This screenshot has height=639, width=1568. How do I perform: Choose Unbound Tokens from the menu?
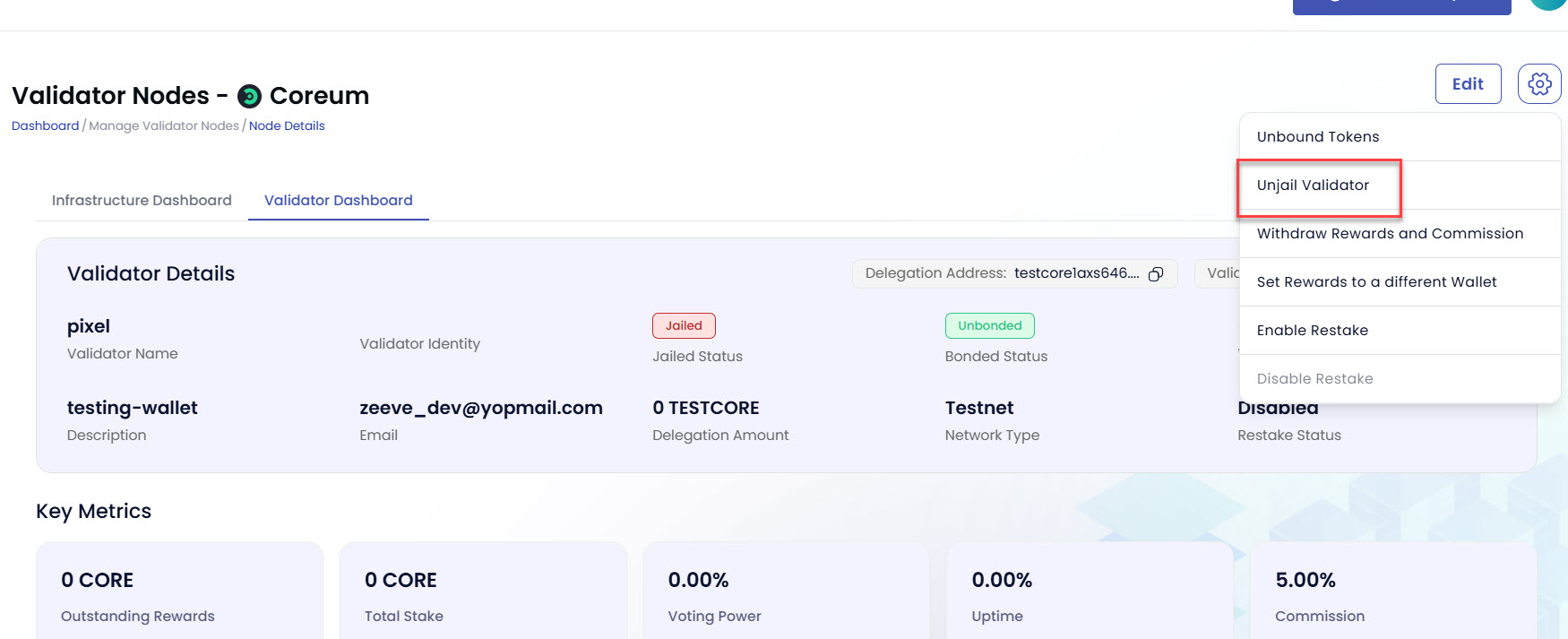coord(1317,137)
